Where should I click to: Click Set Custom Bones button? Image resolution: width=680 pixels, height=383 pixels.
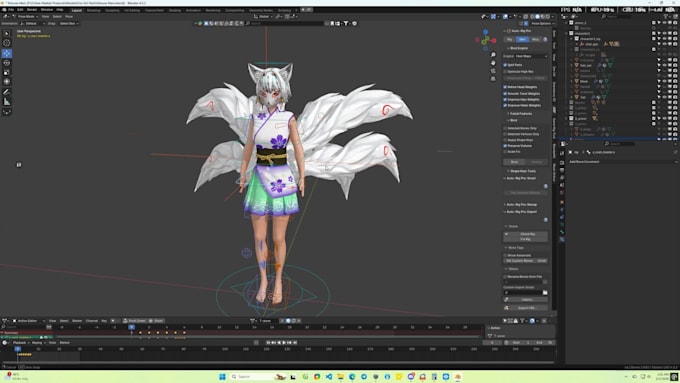(520, 261)
